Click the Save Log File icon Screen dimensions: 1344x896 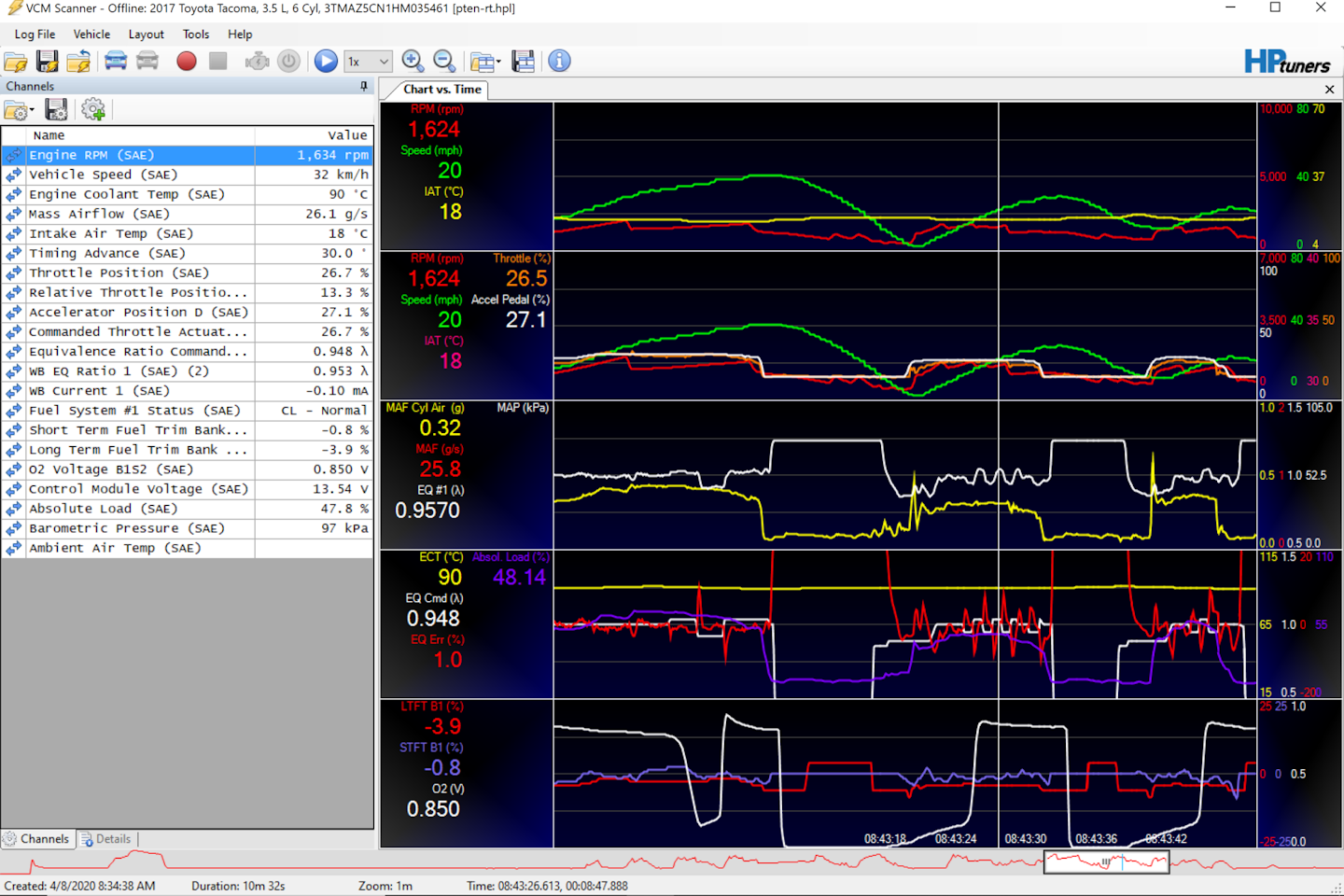coord(47,62)
